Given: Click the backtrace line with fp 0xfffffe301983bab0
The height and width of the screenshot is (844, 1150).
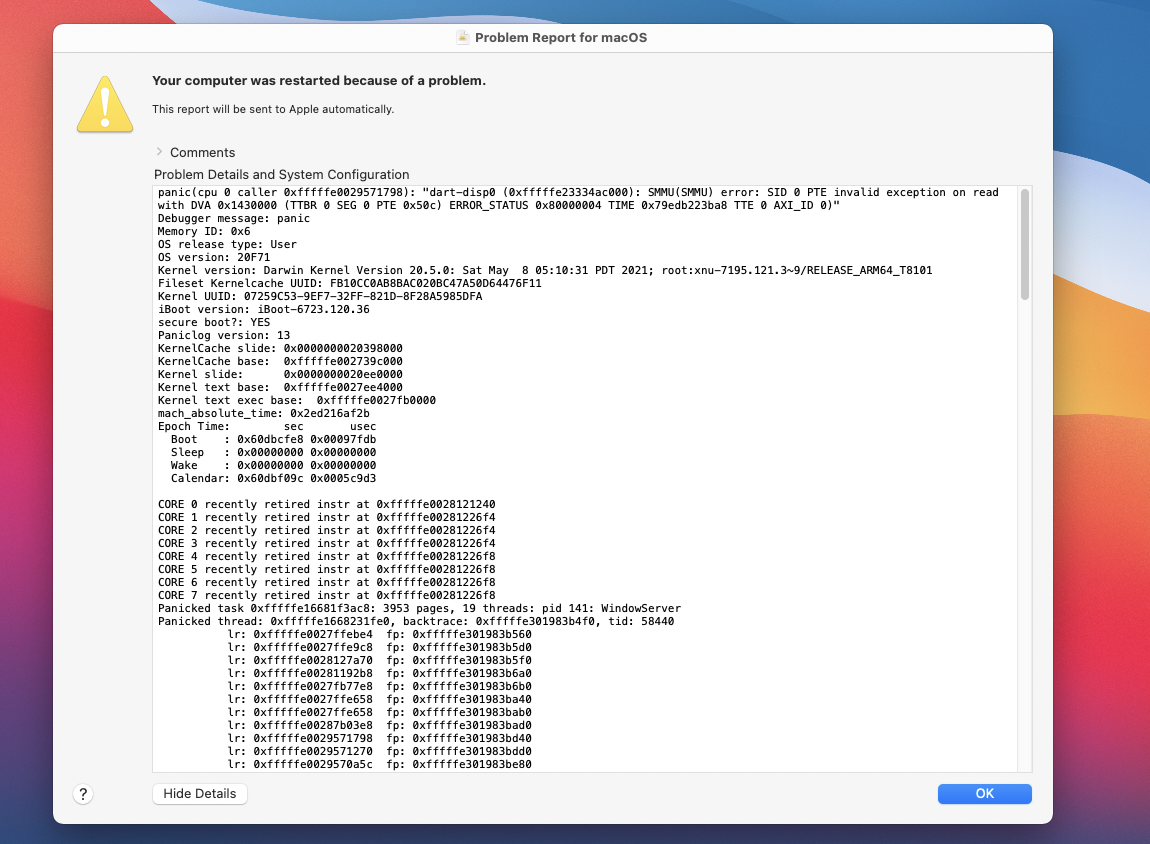Looking at the screenshot, I should tap(379, 713).
